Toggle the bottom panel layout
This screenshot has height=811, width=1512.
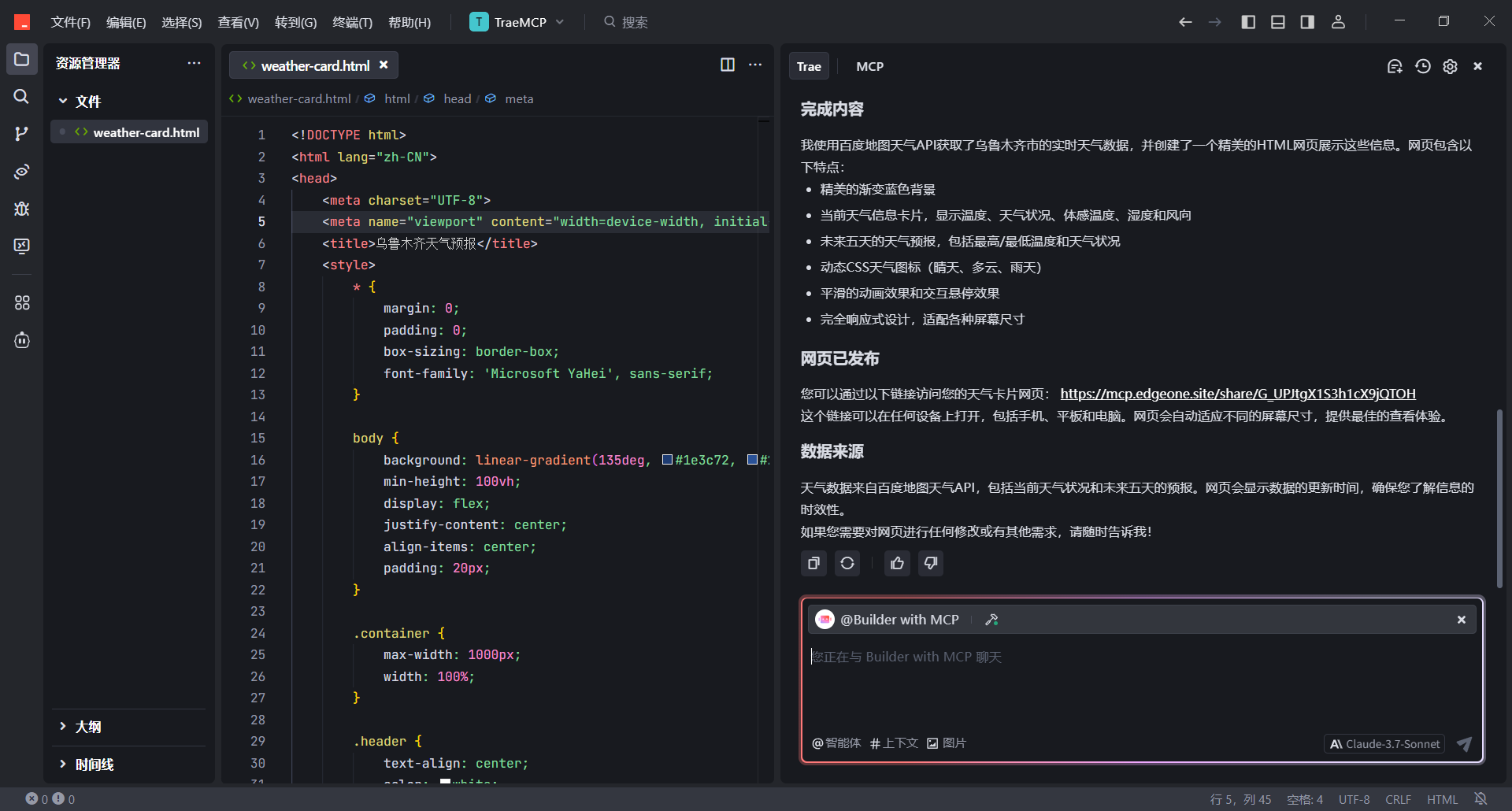[x=1278, y=22]
